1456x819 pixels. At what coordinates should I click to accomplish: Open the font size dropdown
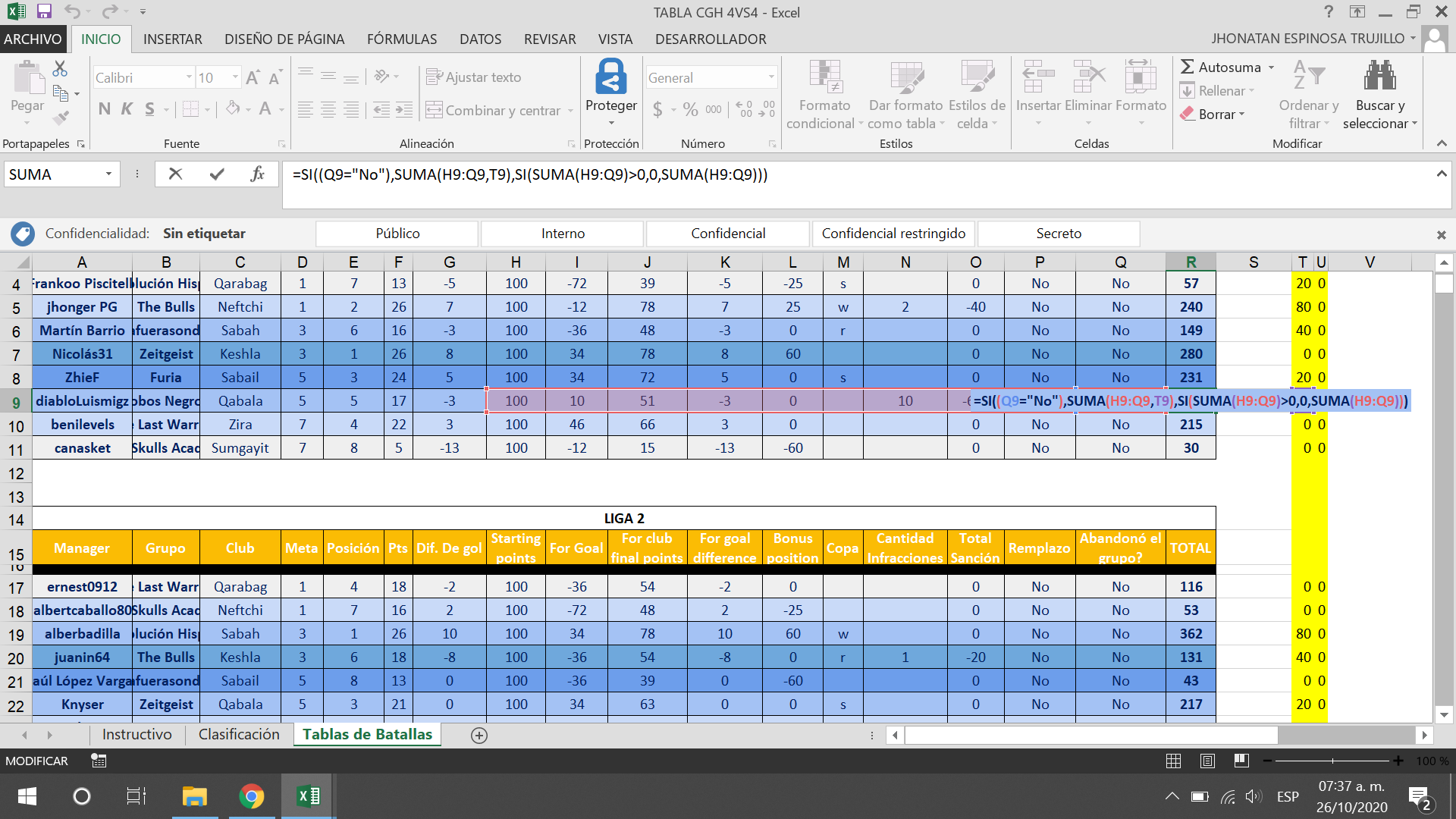tap(235, 77)
